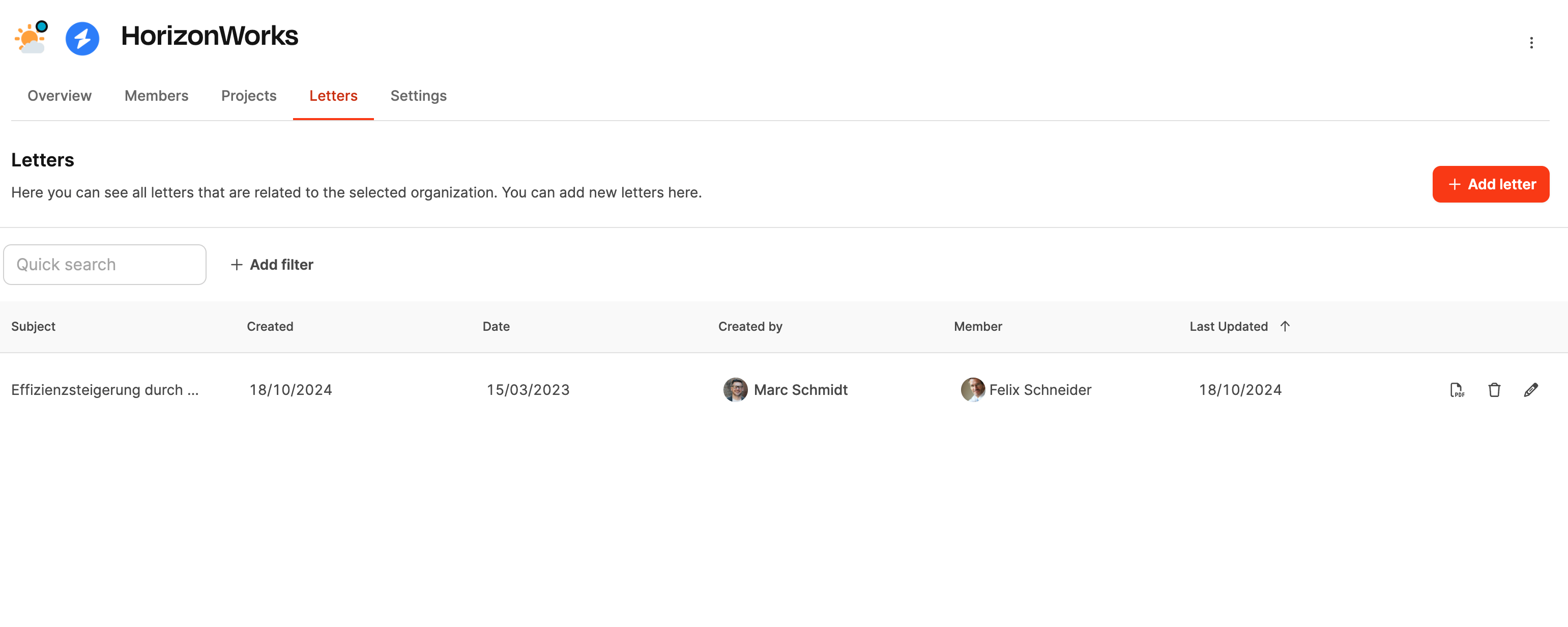Image resolution: width=1568 pixels, height=627 pixels.
Task: Click Marc Schmidt's avatar
Action: (x=735, y=390)
